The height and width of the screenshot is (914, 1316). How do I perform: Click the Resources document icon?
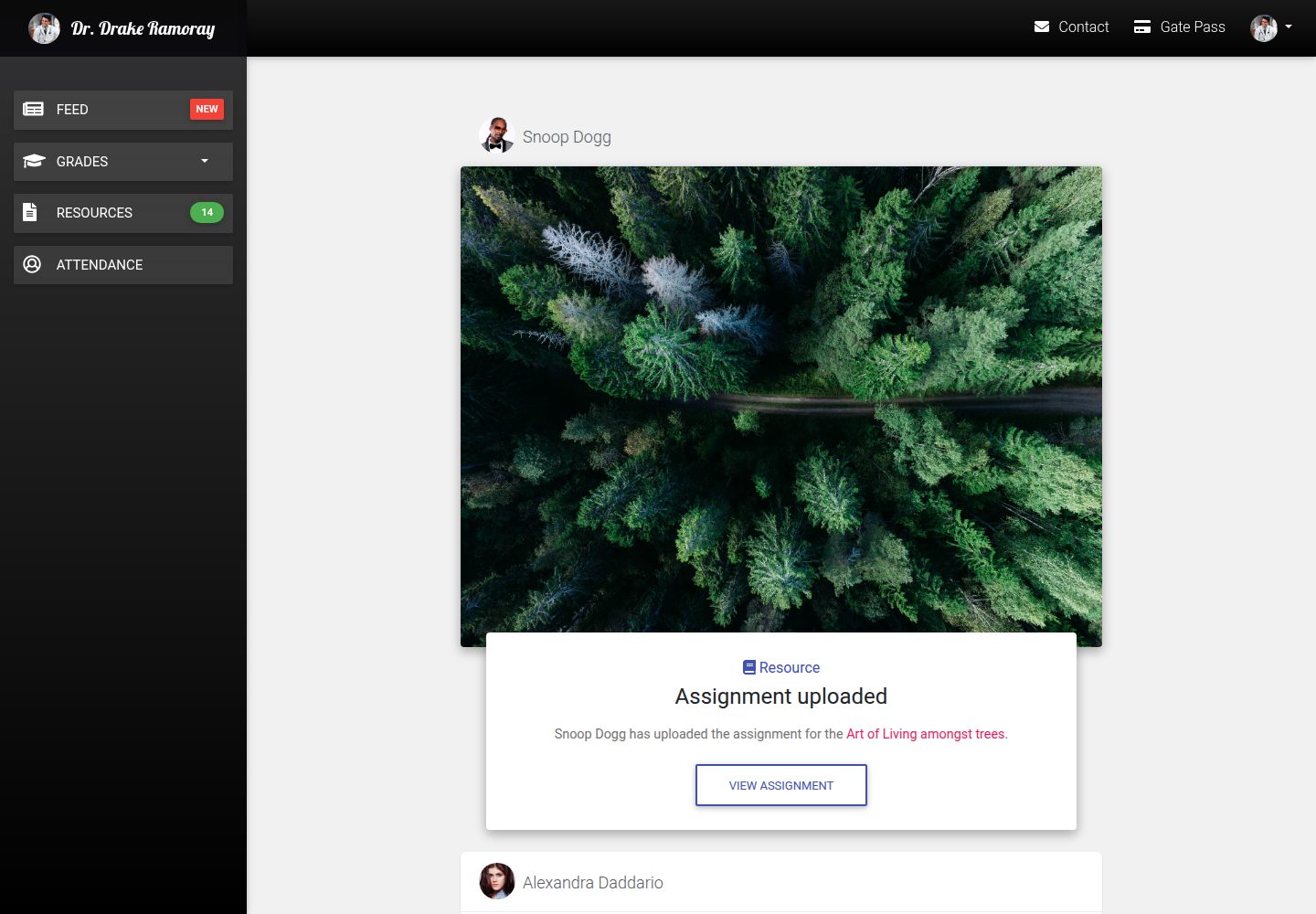(30, 212)
